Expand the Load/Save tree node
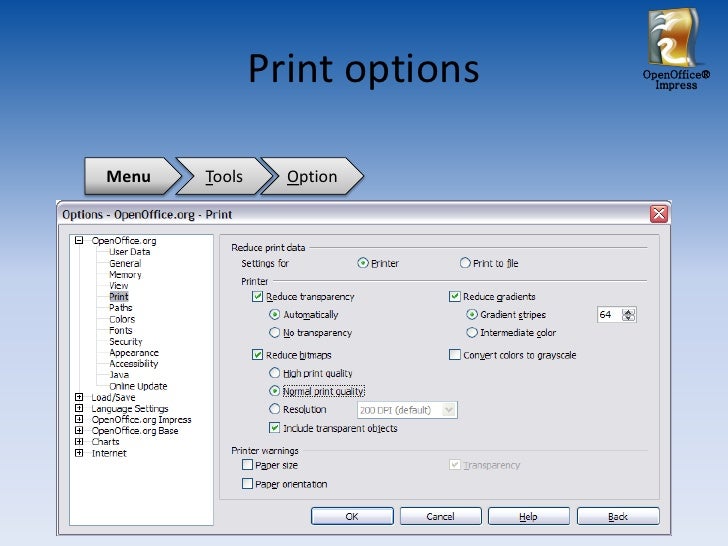The height and width of the screenshot is (546, 728). tap(79, 397)
